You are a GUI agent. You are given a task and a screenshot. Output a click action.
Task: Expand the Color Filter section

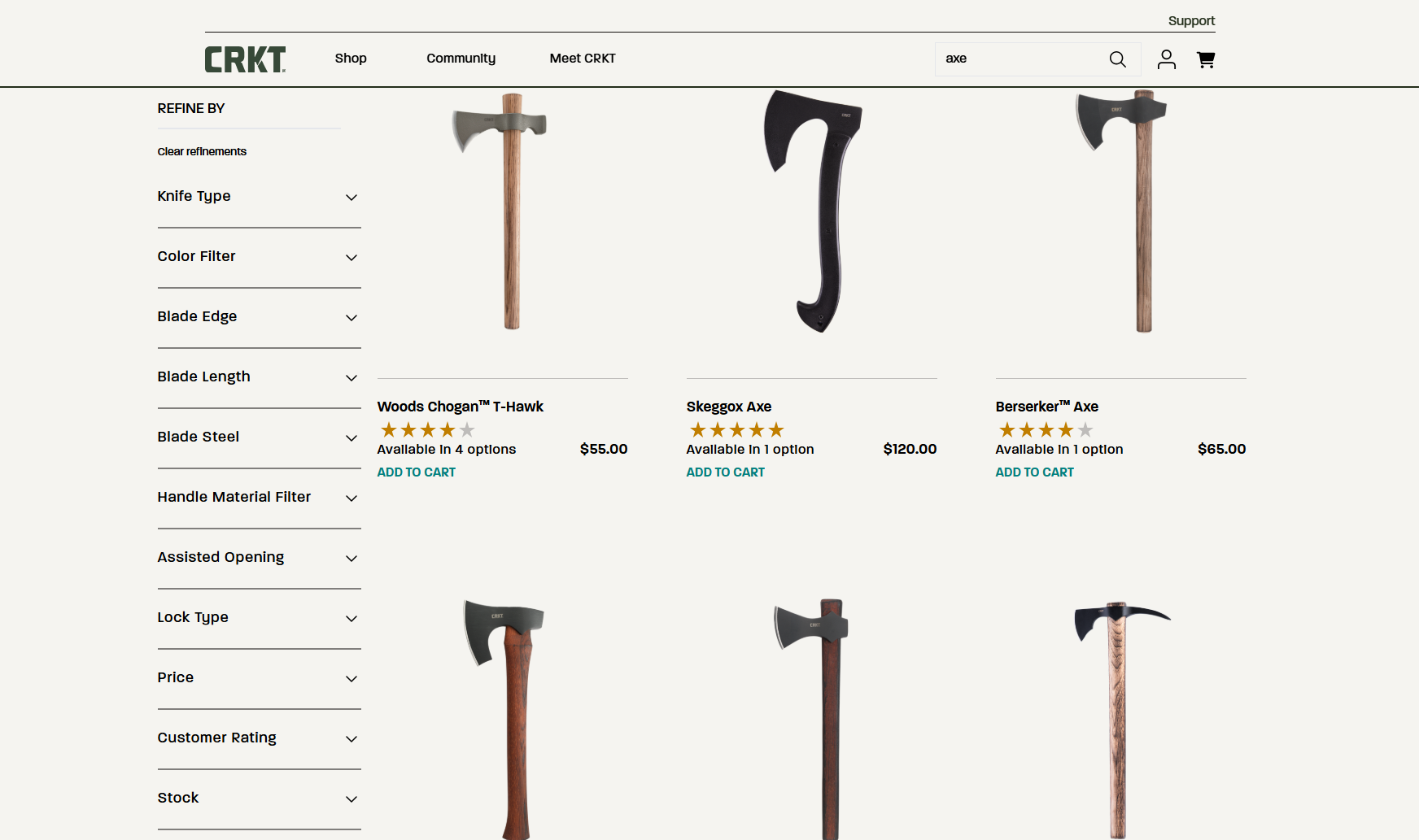coord(259,257)
